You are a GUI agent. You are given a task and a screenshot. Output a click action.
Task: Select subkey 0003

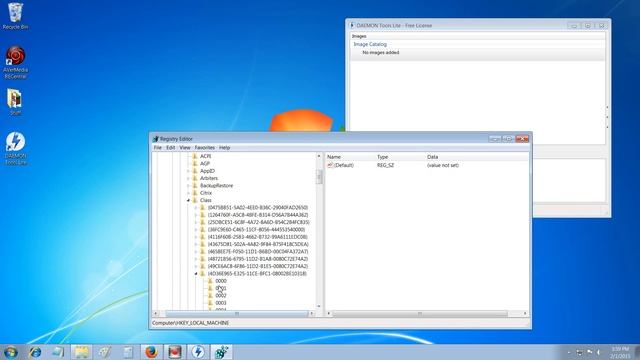click(x=221, y=303)
